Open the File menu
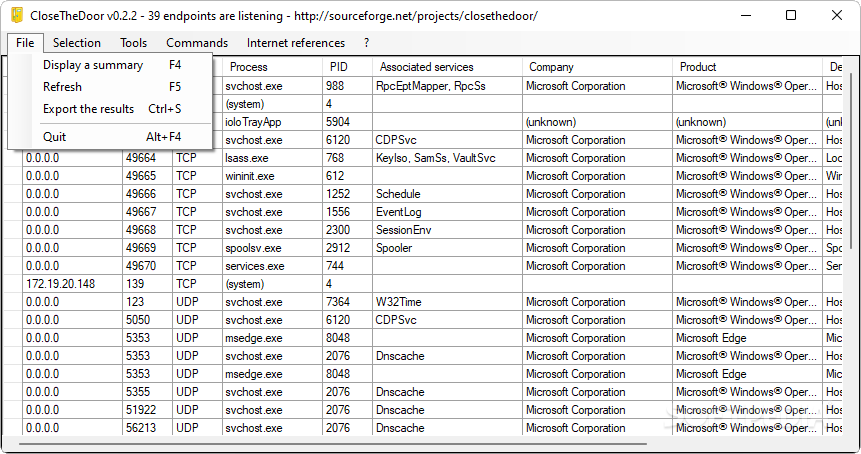The width and height of the screenshot is (861, 454). 25,43
